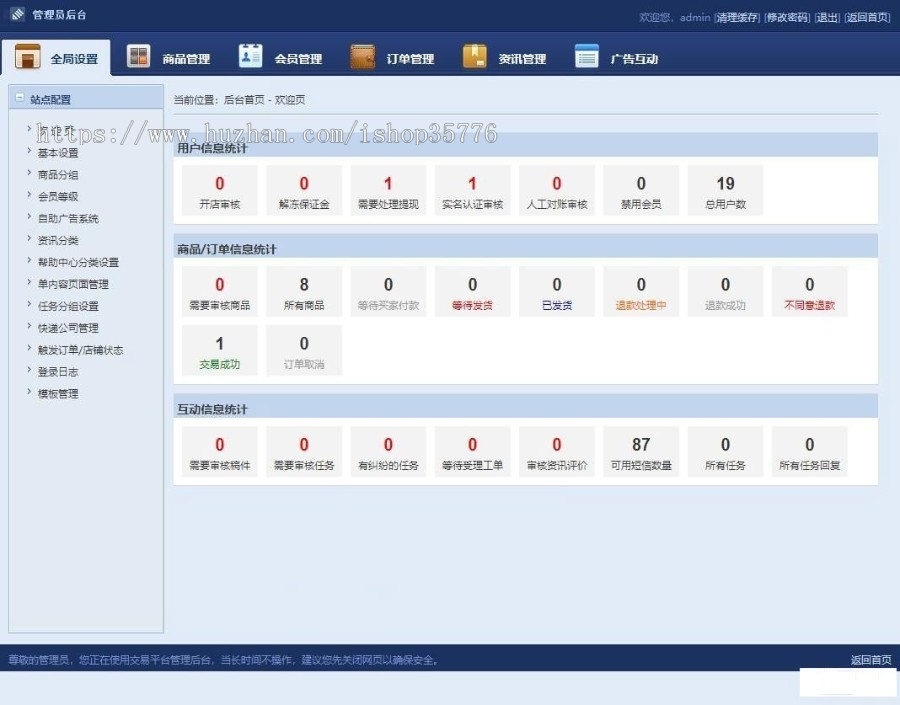900x705 pixels.
Task: Click the 资讯管理 yellow book icon
Action: [x=475, y=56]
